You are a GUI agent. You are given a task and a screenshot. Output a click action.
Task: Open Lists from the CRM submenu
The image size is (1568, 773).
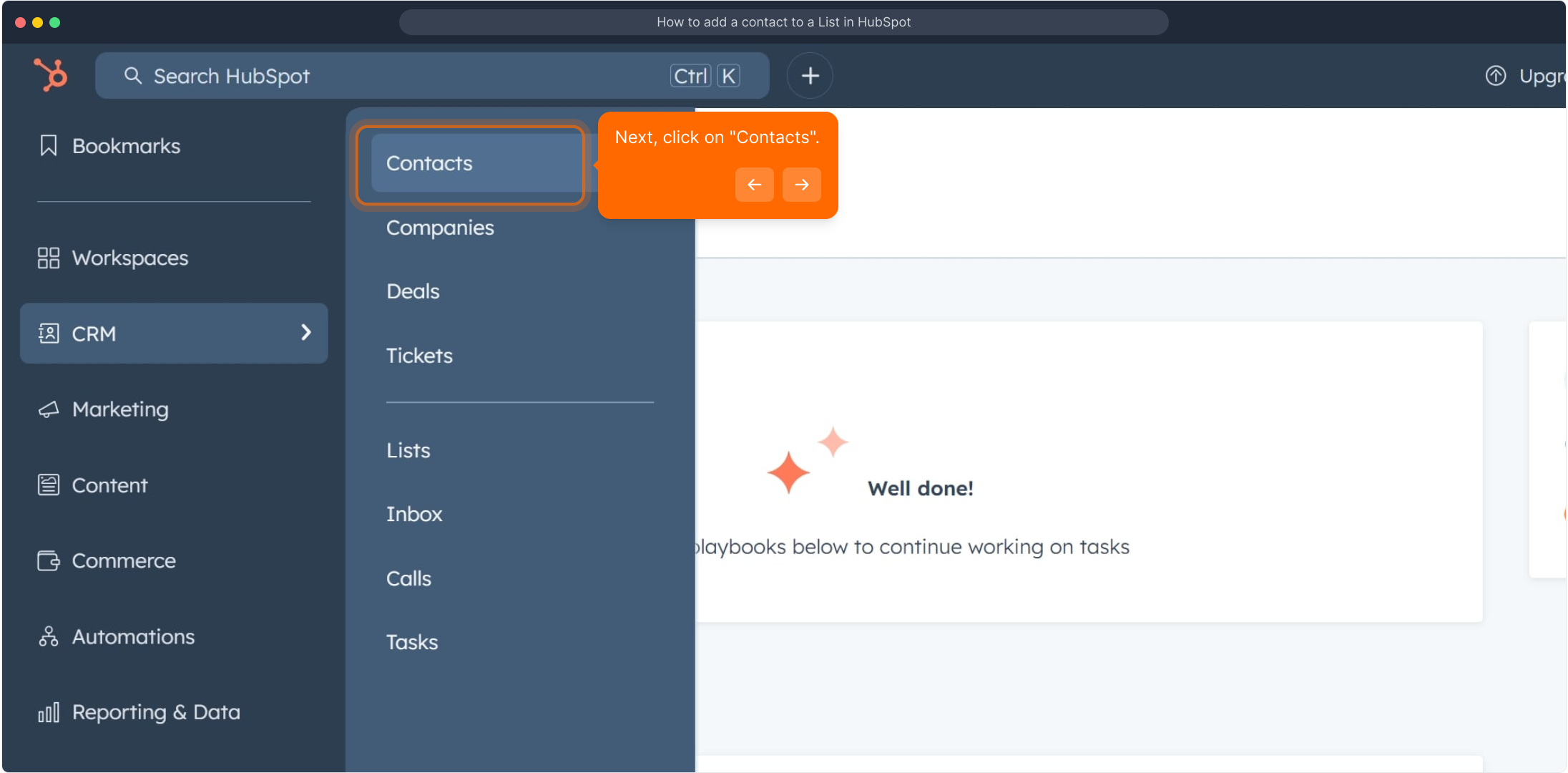click(x=408, y=450)
